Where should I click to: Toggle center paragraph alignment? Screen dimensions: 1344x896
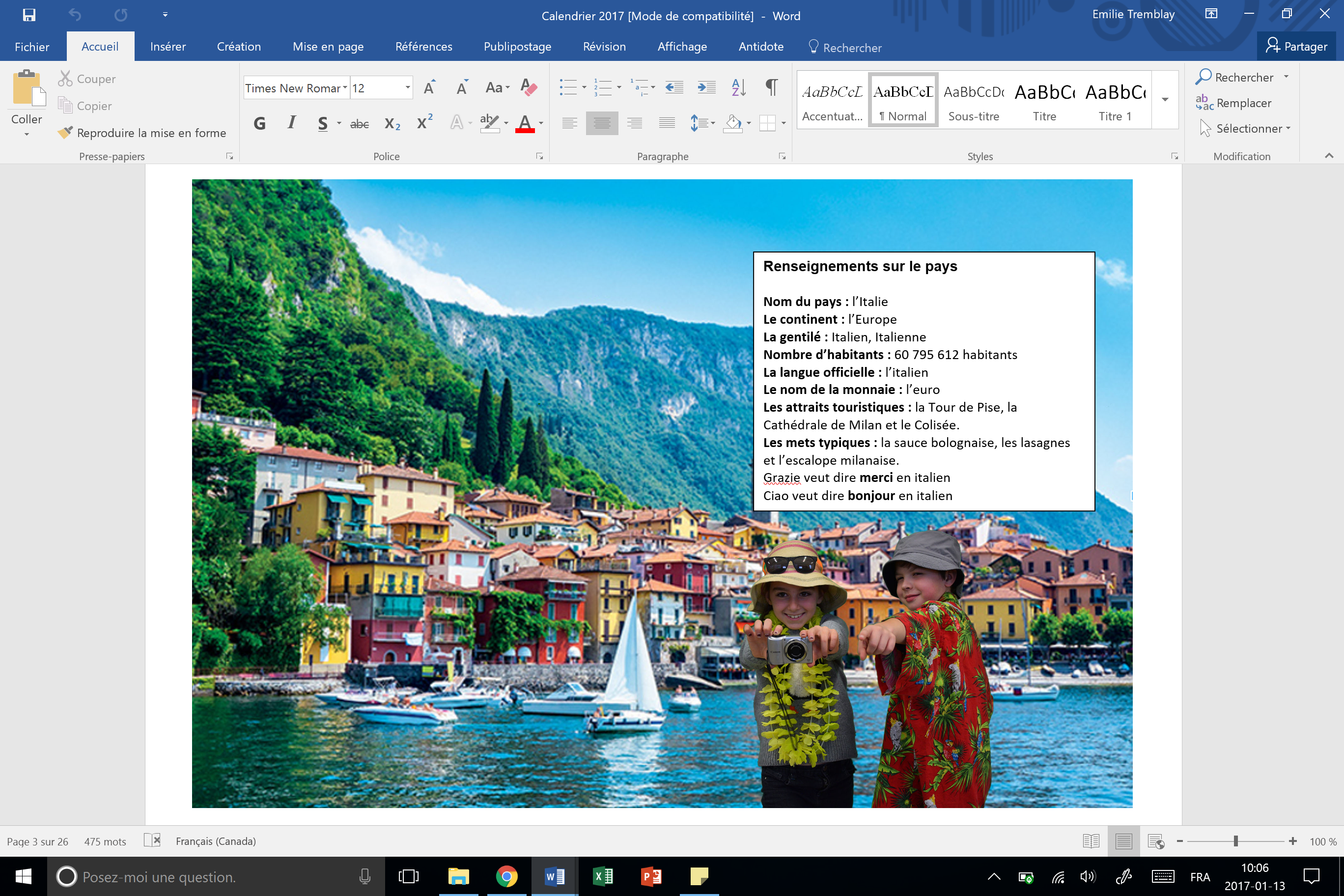click(602, 123)
